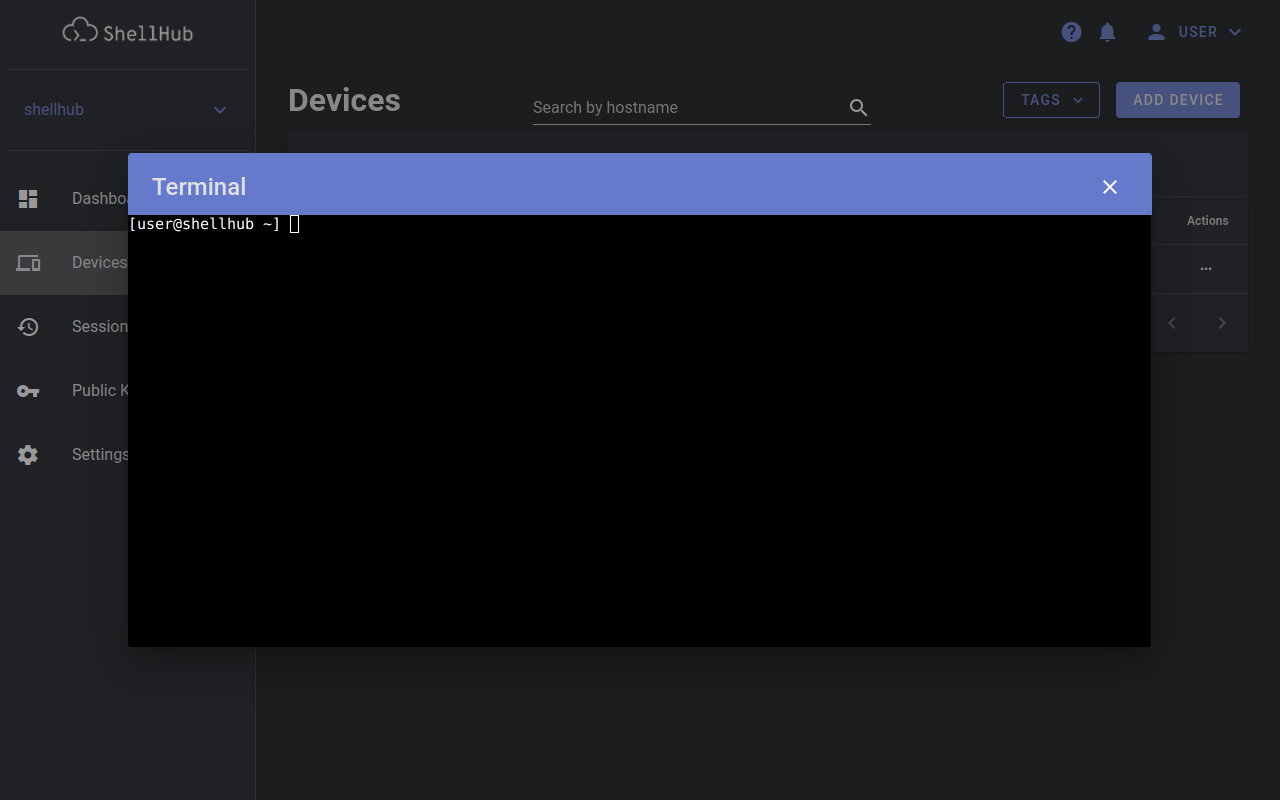The height and width of the screenshot is (800, 1280).
Task: Click the next page chevron
Action: pos(1221,322)
